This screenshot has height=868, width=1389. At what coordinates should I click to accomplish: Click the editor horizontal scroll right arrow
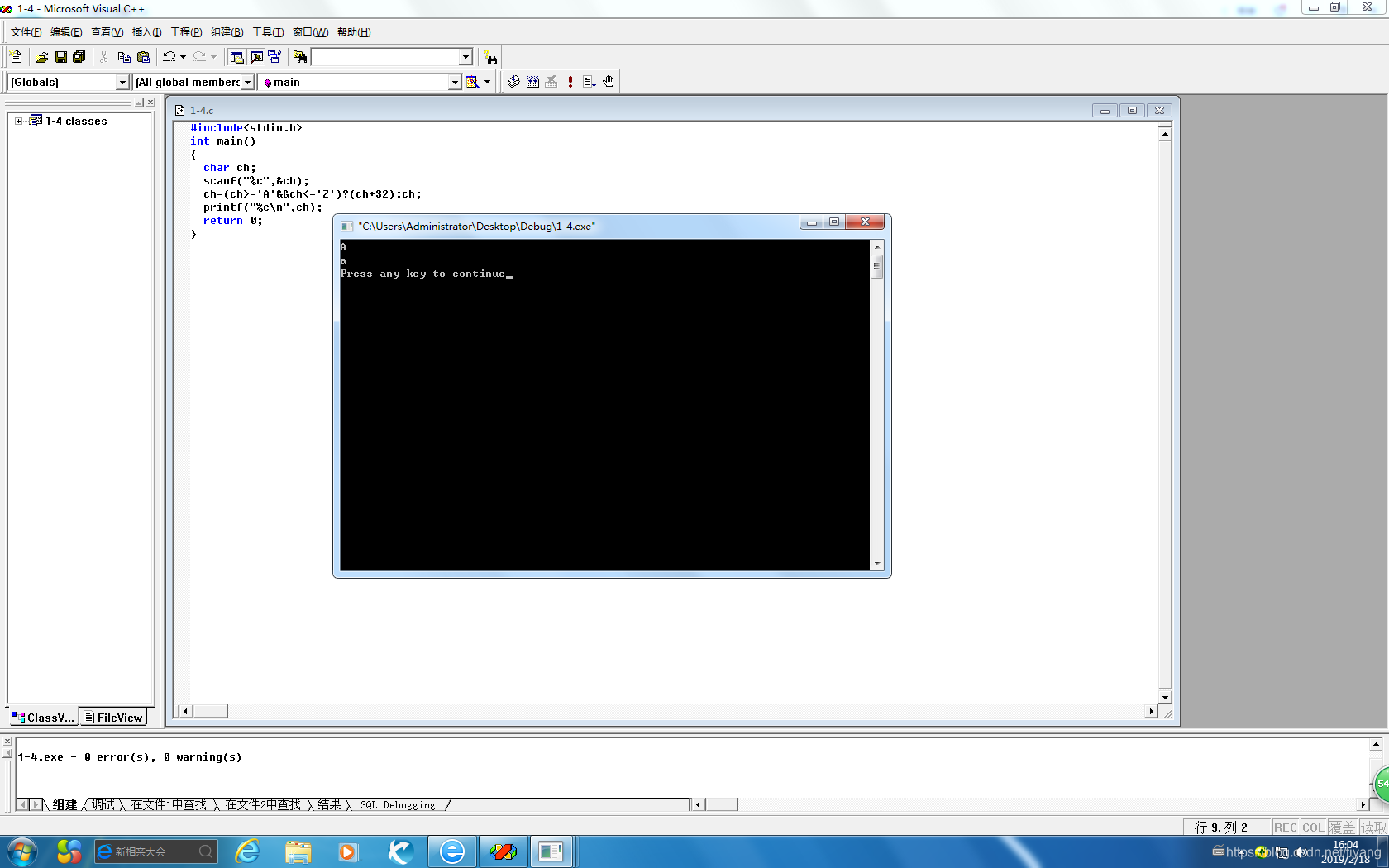tap(1151, 711)
